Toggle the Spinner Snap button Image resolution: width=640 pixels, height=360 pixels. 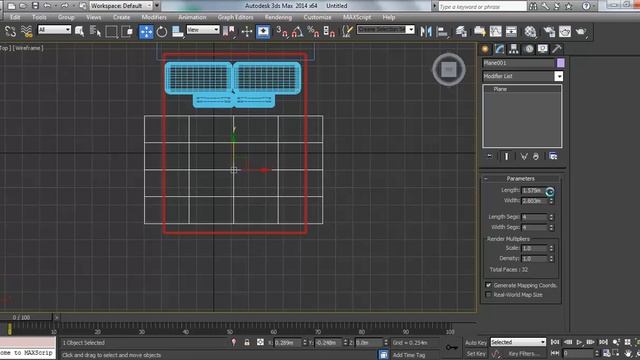[329, 31]
